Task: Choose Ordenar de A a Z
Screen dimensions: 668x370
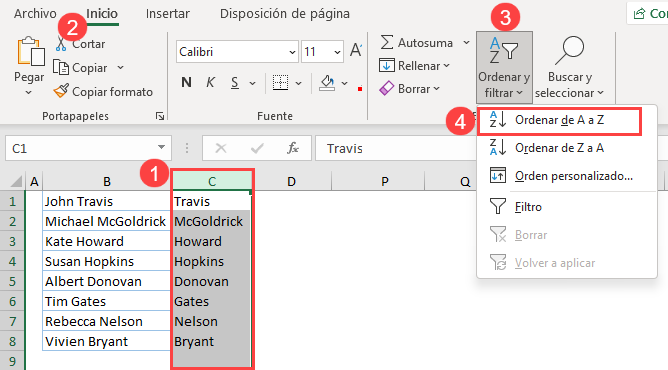Action: (559, 121)
